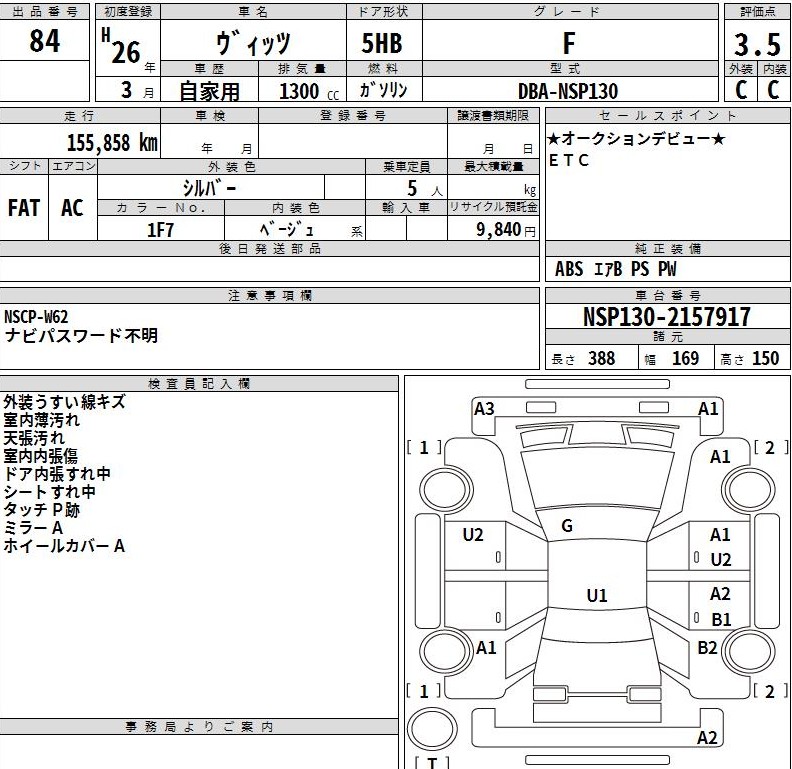Select the mileage 155,858 km
Screen dimensions: 792x769
[112, 142]
